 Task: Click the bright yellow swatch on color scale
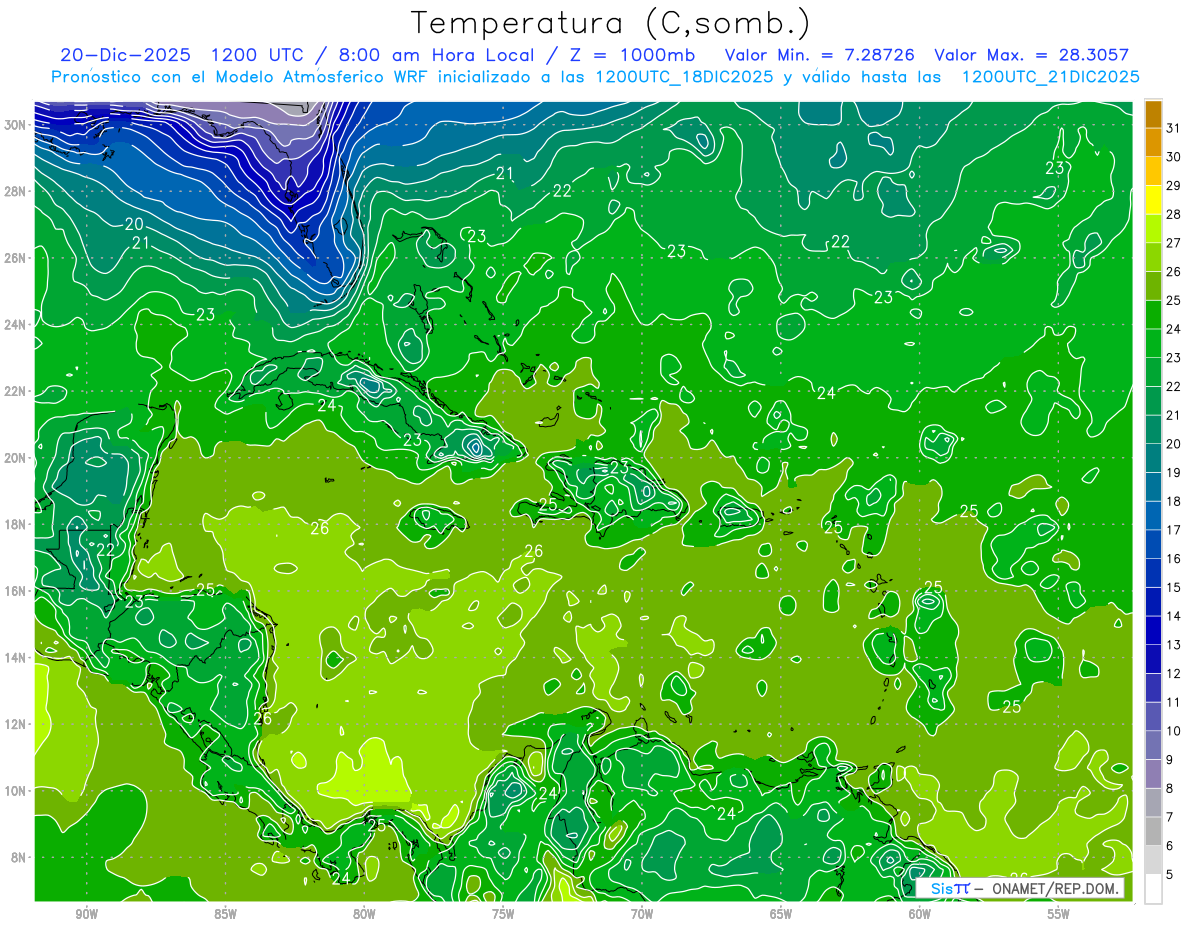click(x=1153, y=200)
